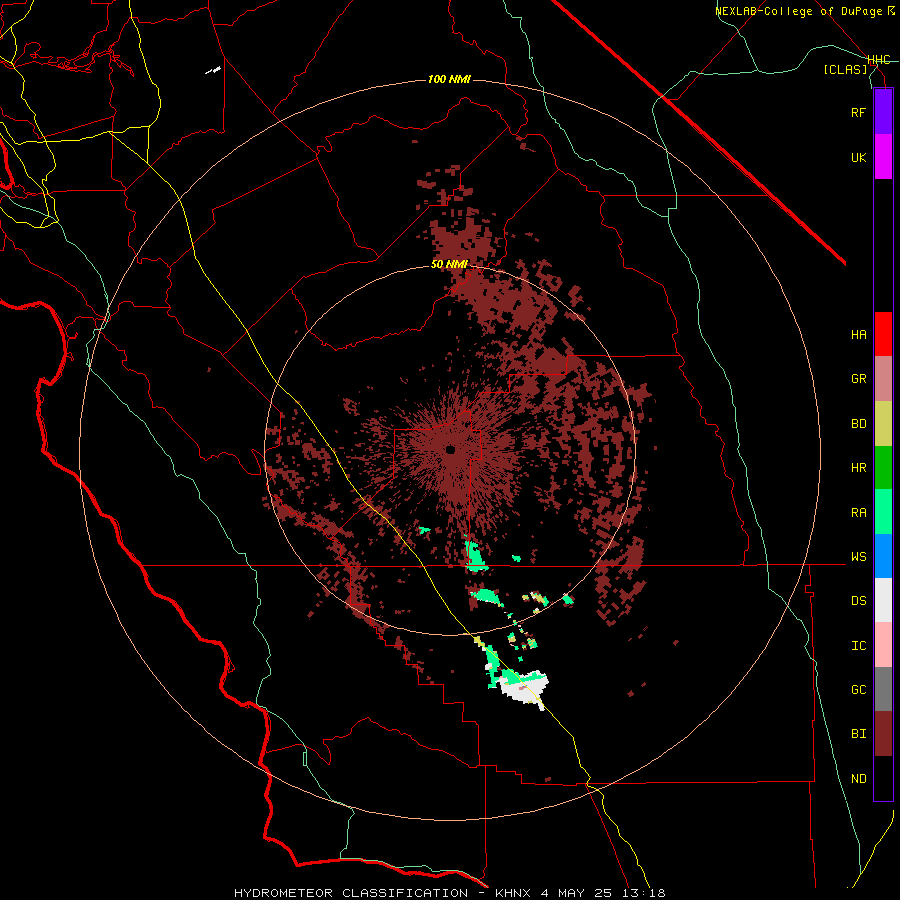Click the WS legend label
Screen dimensions: 900x900
pos(858,556)
